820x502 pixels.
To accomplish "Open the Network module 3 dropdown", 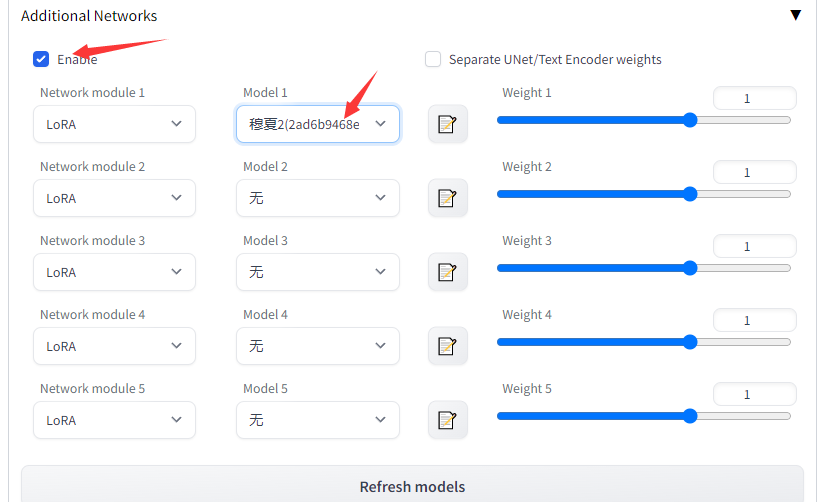I will pyautogui.click(x=114, y=272).
